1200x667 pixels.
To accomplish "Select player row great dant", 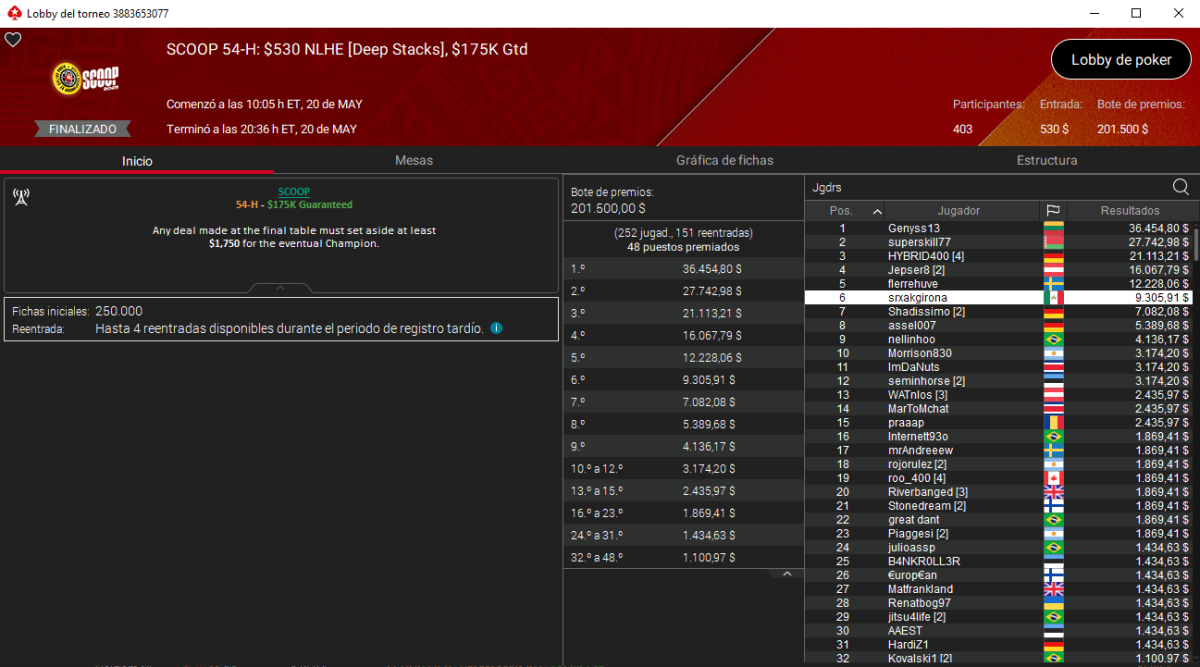I will click(x=998, y=520).
